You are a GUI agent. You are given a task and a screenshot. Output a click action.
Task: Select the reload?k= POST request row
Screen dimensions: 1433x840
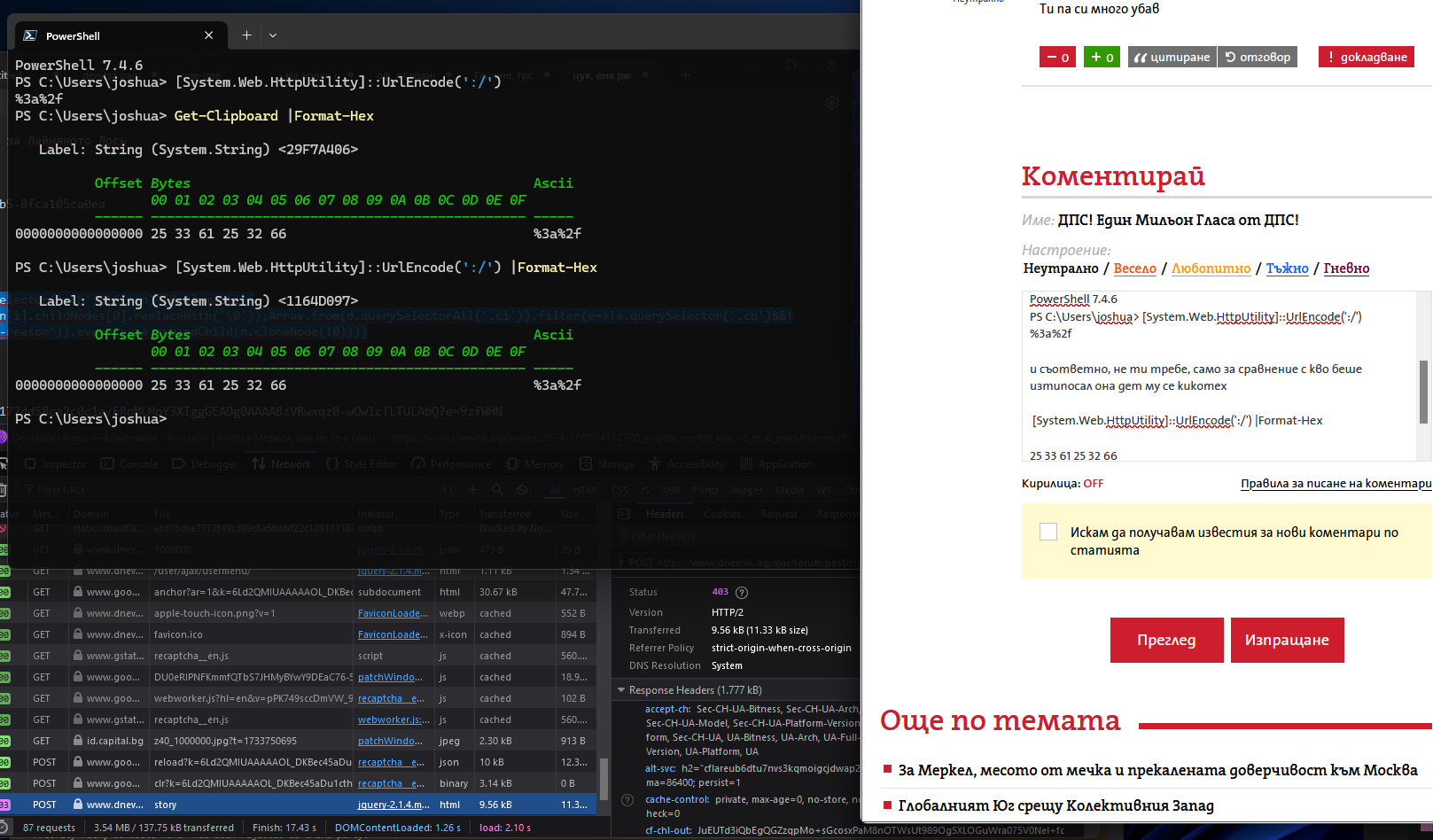[x=298, y=762]
